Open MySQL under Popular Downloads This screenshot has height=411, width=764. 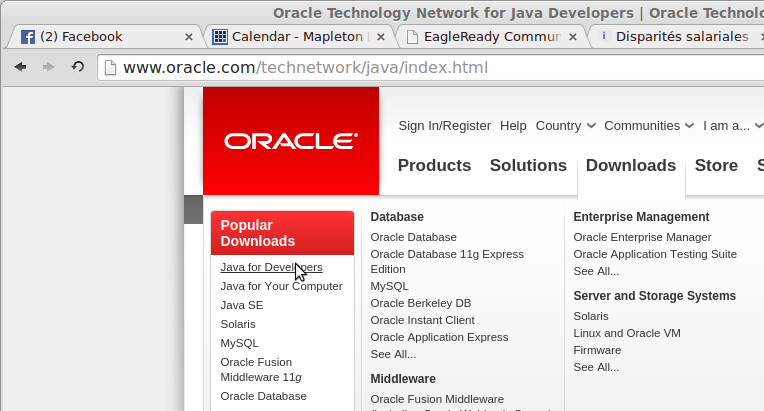[239, 343]
